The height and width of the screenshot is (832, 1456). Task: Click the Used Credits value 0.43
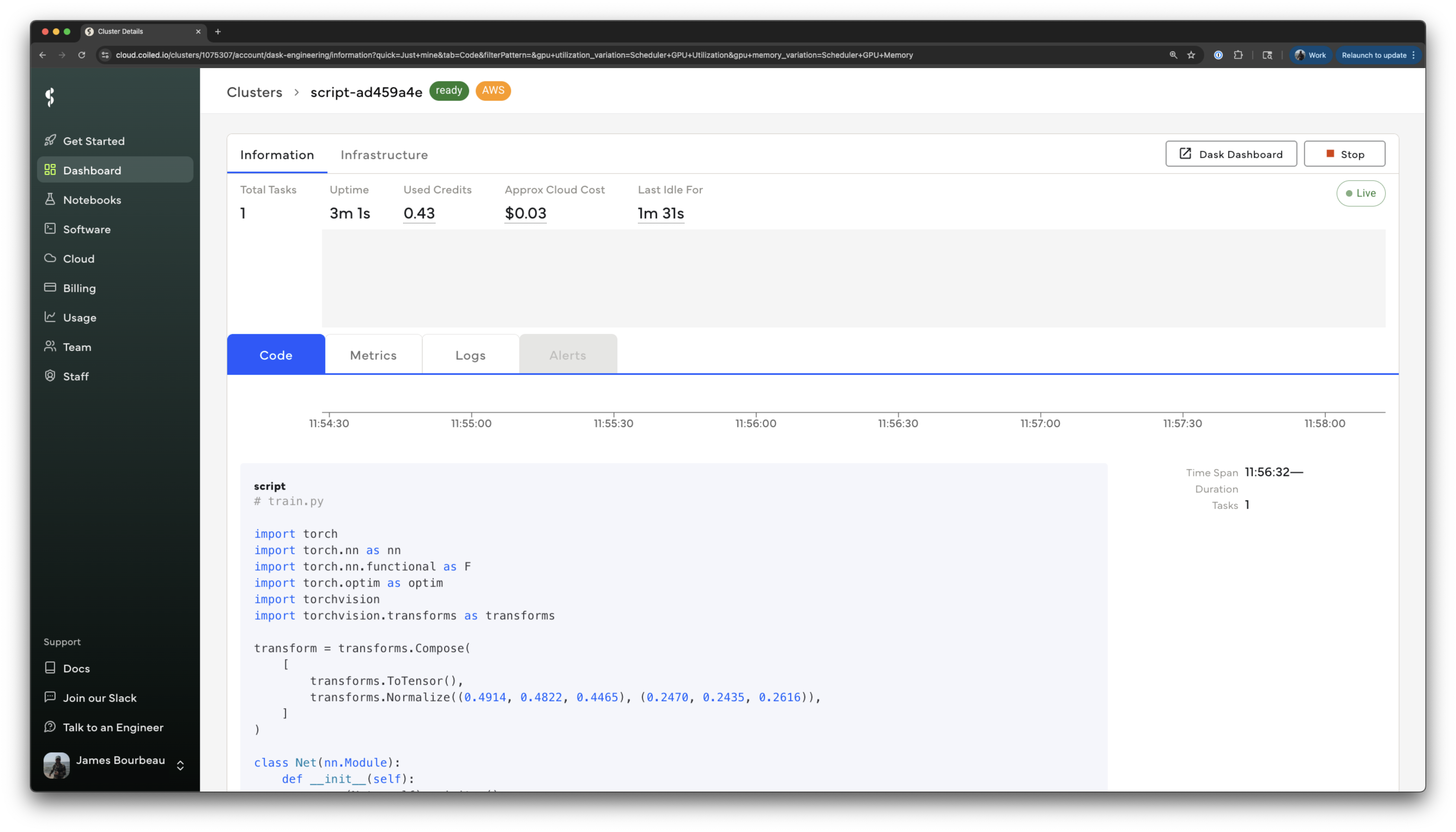[419, 213]
